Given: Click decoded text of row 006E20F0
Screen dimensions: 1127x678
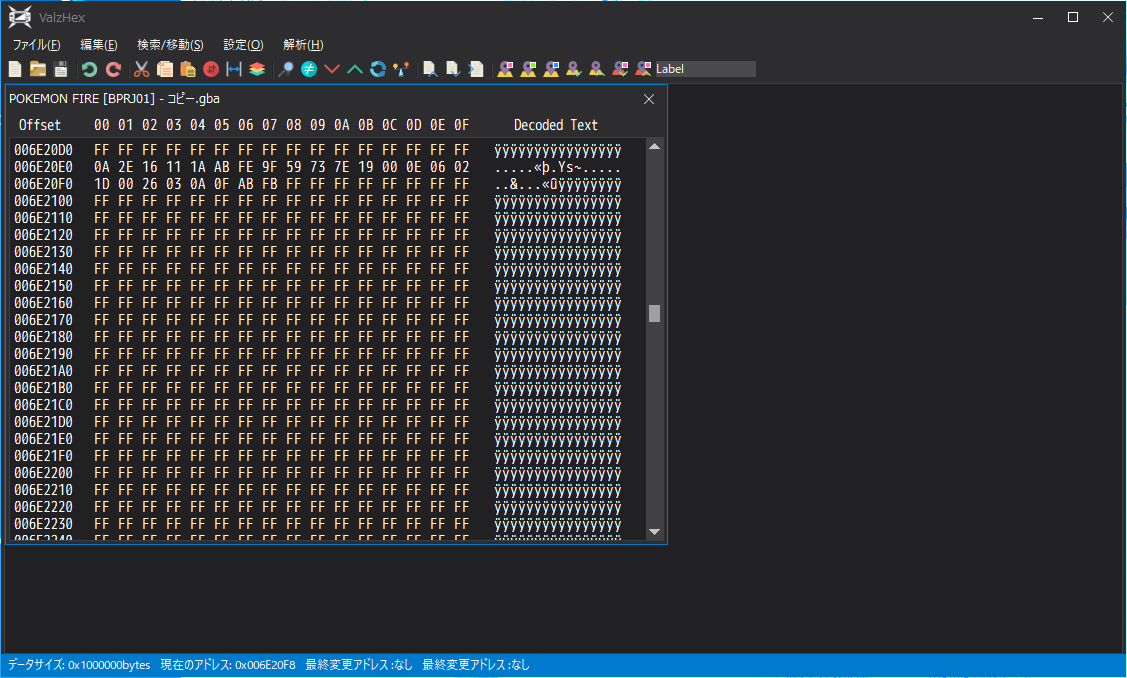Looking at the screenshot, I should point(558,184).
